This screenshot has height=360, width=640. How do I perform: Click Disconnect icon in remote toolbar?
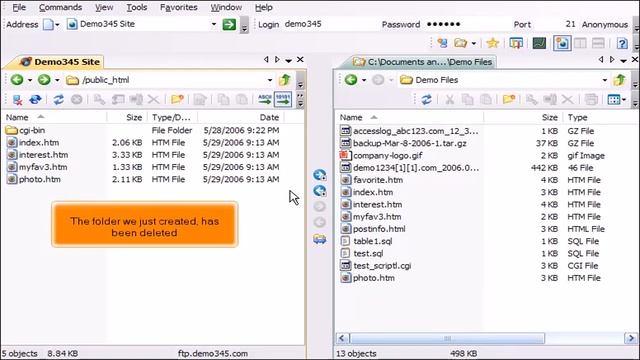(17, 99)
